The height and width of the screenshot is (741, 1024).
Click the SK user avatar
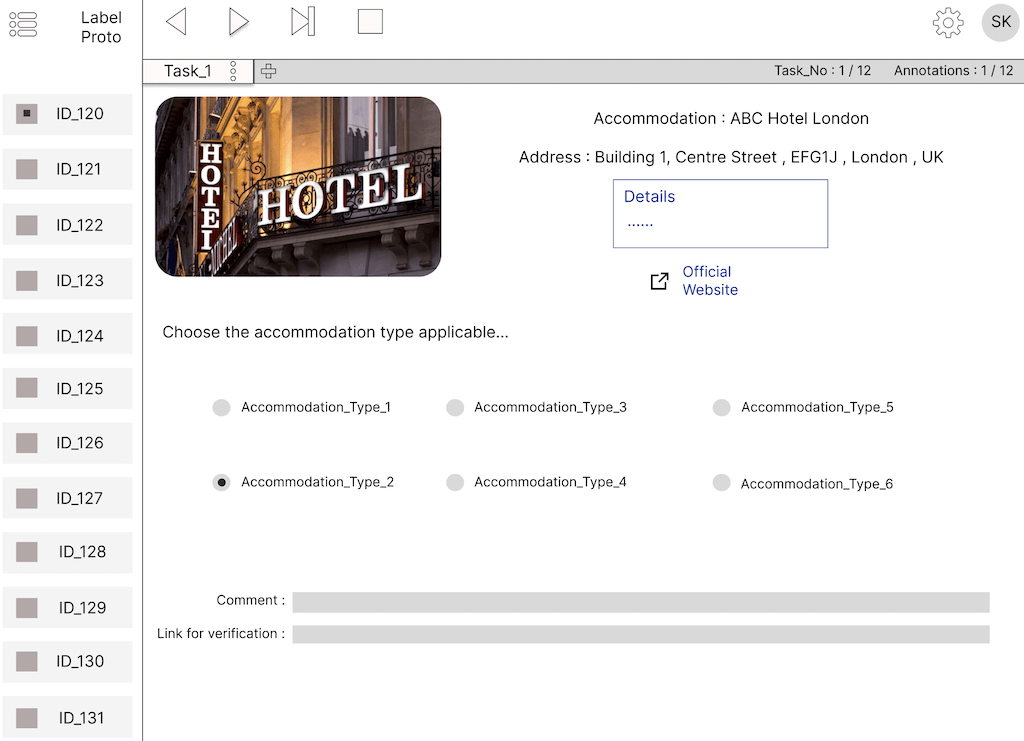click(x=1000, y=22)
